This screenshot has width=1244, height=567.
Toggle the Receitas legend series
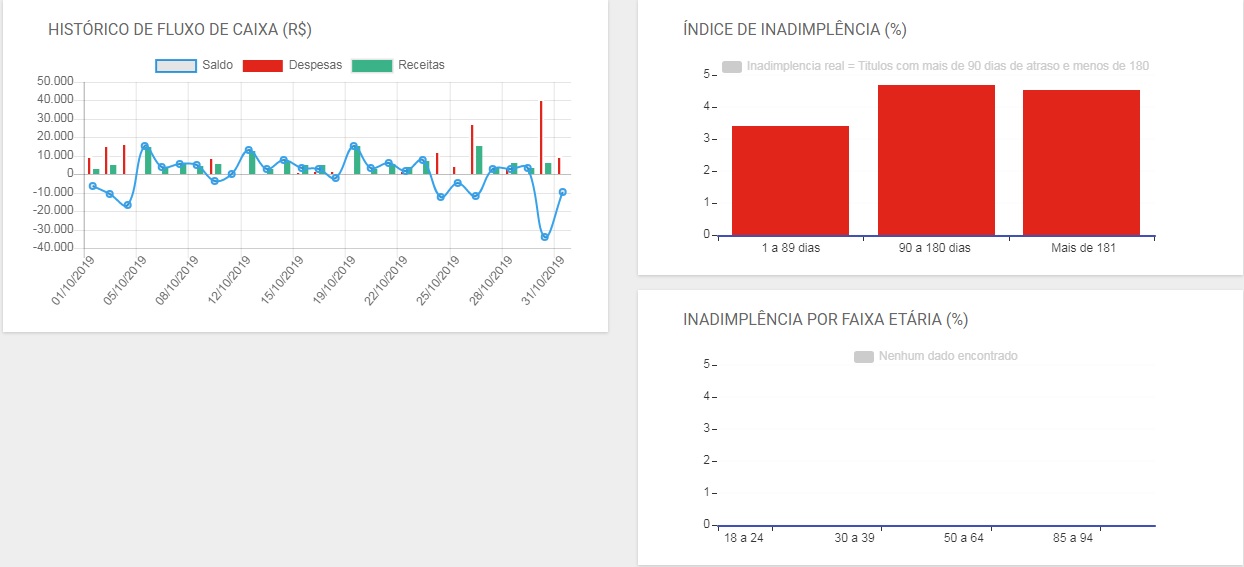pos(420,65)
